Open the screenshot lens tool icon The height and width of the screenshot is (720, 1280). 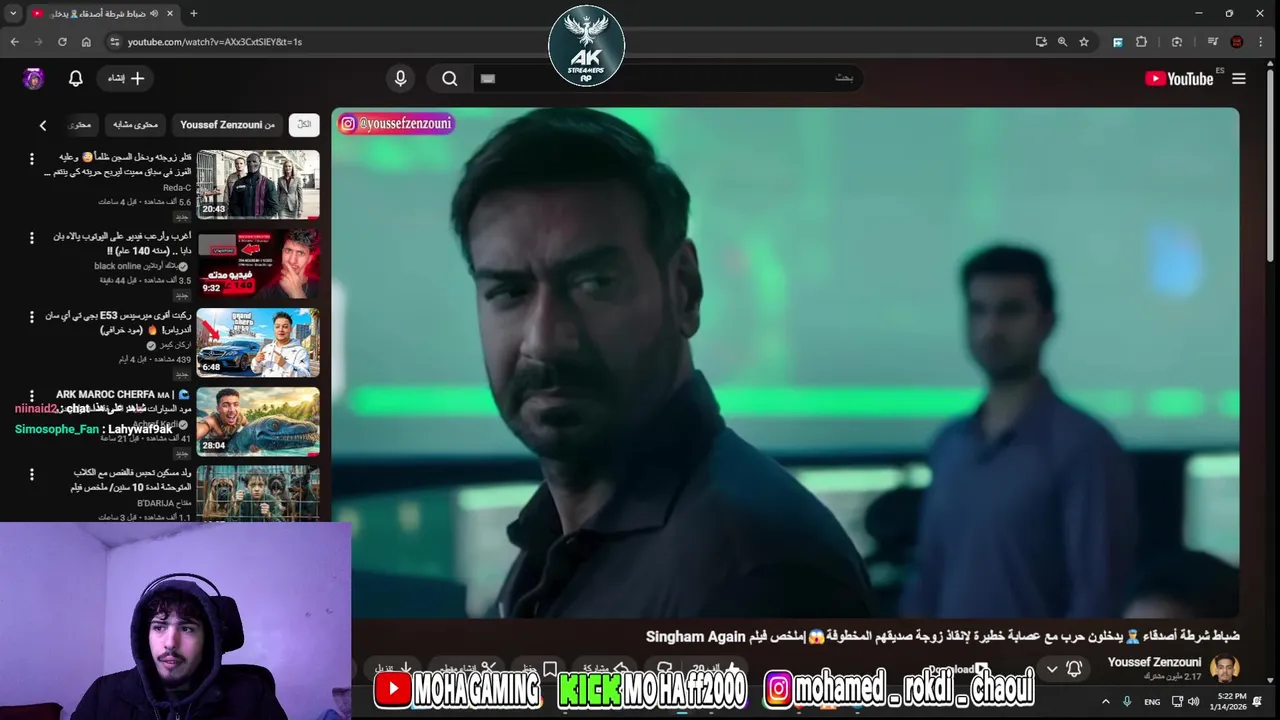1177,42
